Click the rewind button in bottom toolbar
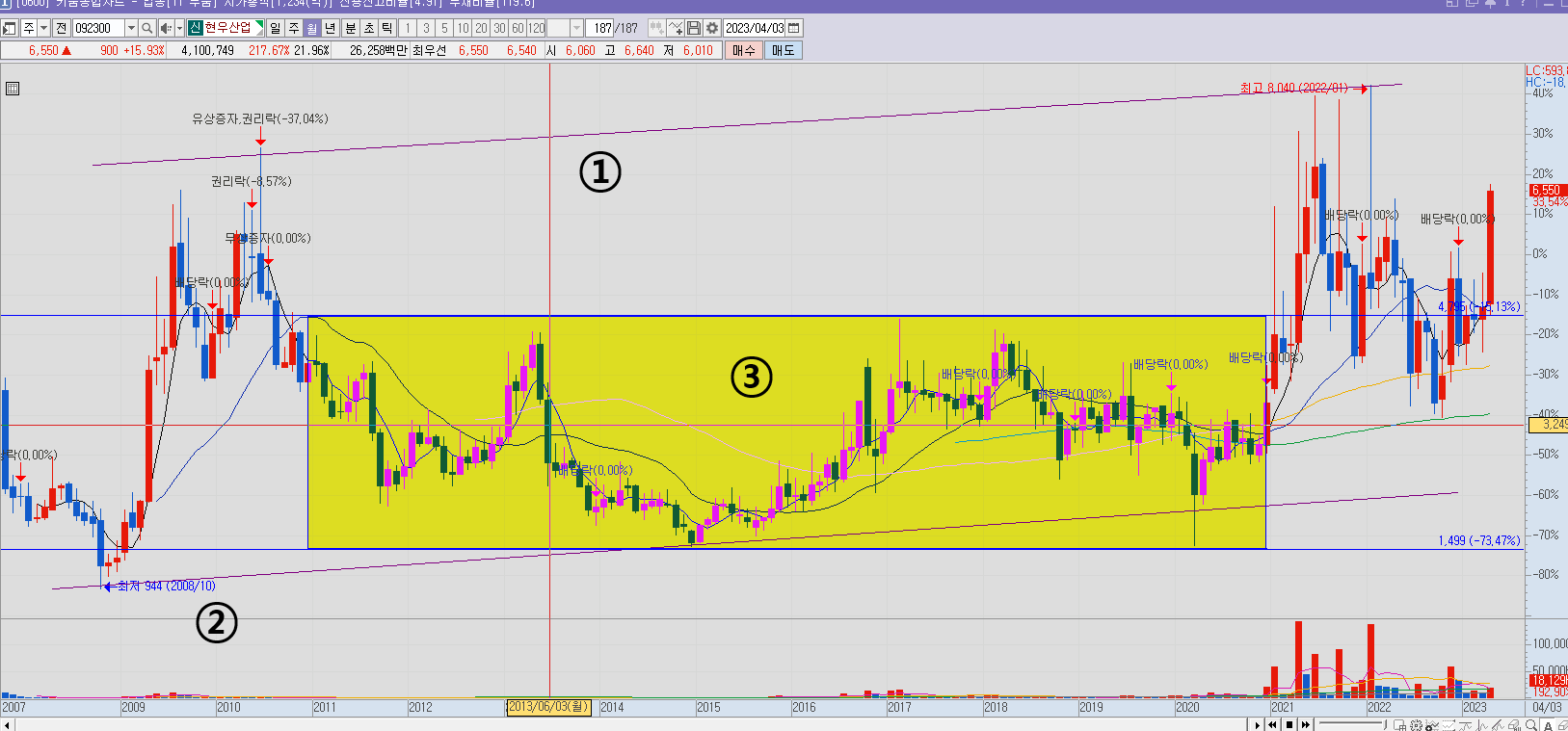Screen dimensions: 1568x731 click(1272, 724)
